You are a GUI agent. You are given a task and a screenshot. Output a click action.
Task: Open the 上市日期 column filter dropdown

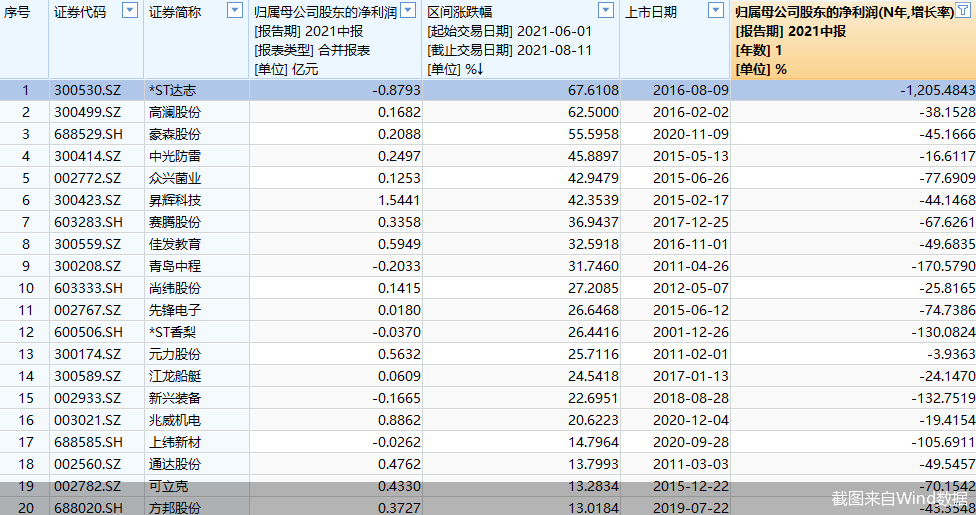(716, 10)
